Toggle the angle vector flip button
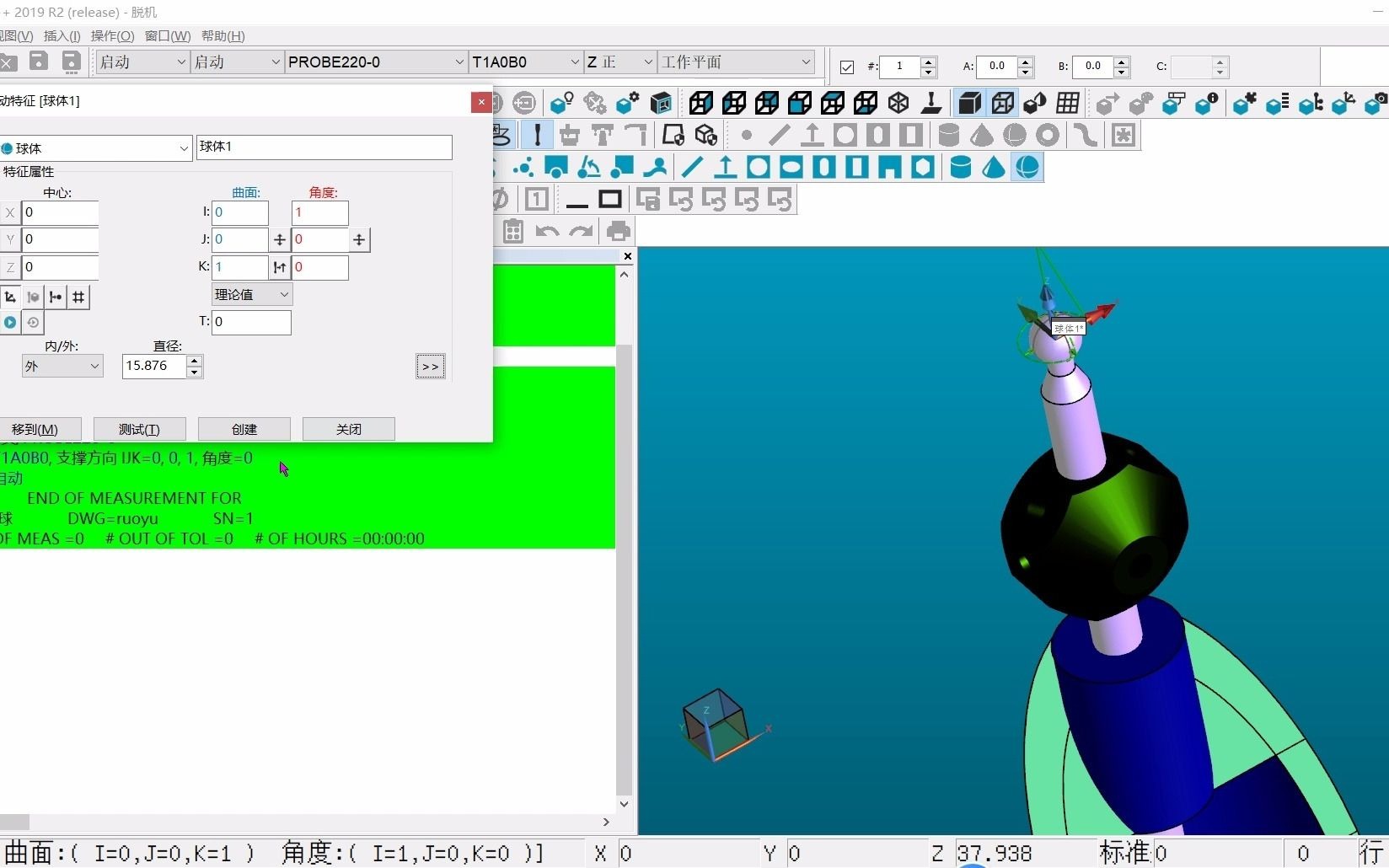Image resolution: width=1389 pixels, height=868 pixels. coord(358,240)
